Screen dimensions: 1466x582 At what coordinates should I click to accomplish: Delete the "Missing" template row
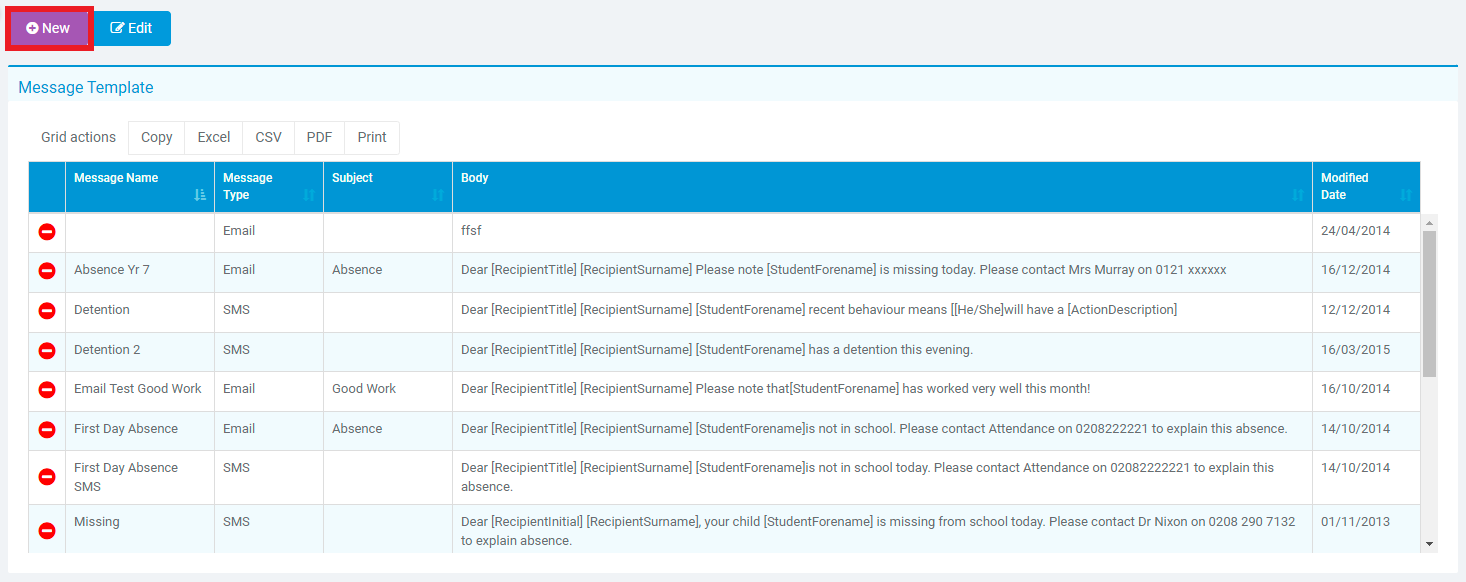pos(46,530)
